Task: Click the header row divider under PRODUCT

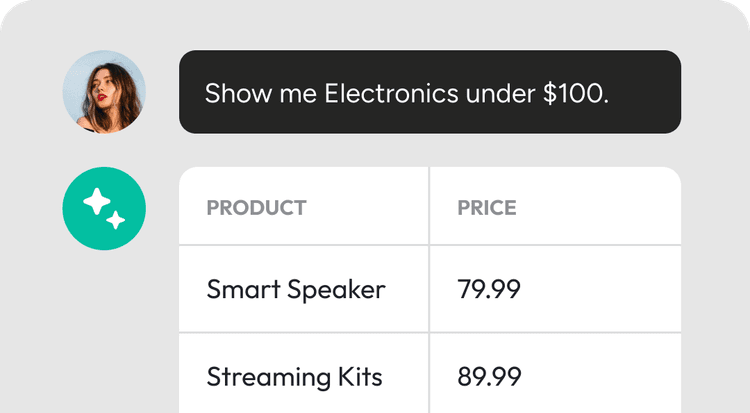Action: 304,245
